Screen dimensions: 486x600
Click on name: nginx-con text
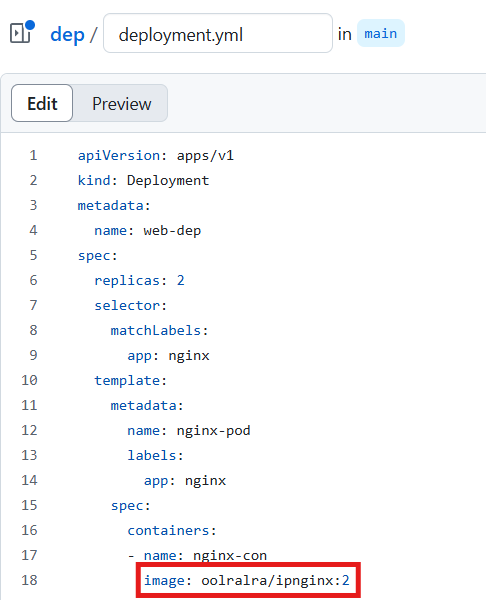coord(205,555)
